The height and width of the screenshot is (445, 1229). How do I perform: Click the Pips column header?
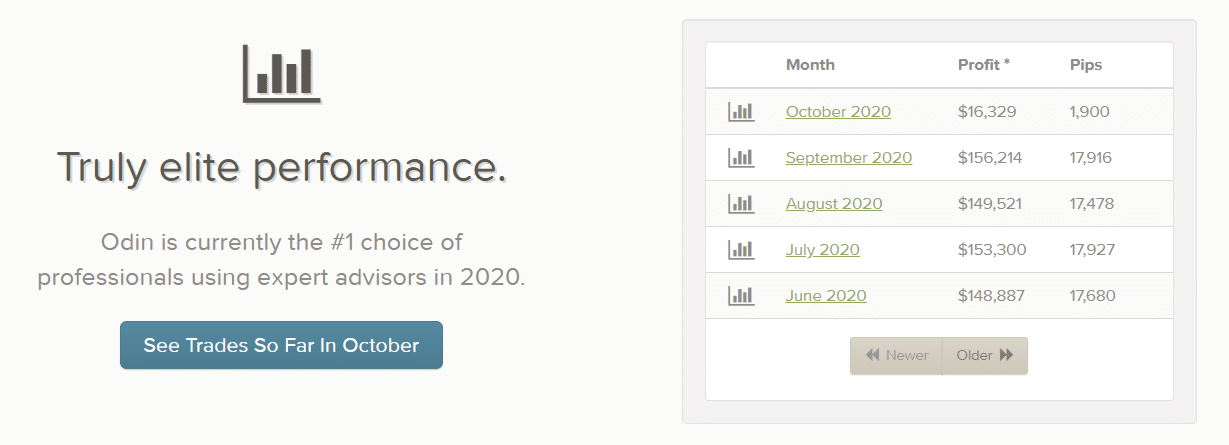click(1085, 65)
